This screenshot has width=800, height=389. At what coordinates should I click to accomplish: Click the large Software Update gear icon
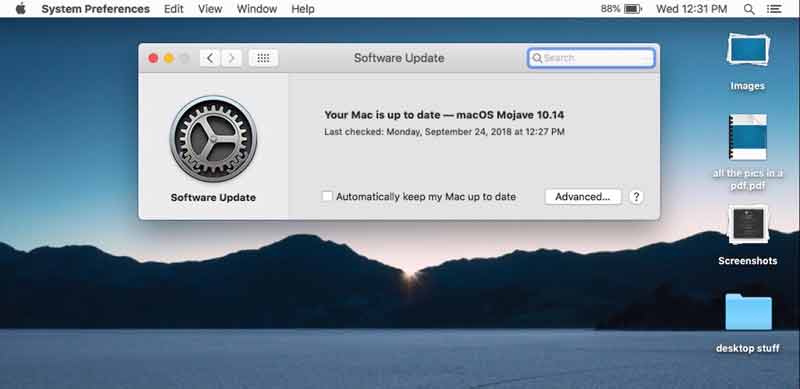tap(213, 139)
